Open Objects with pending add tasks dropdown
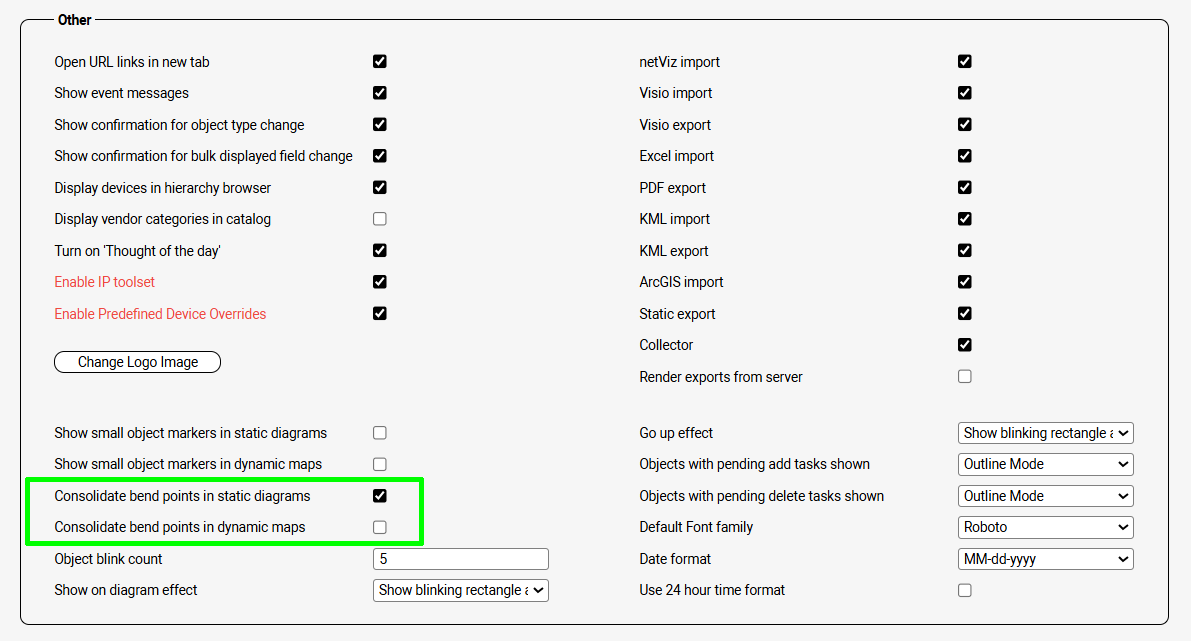 1045,464
